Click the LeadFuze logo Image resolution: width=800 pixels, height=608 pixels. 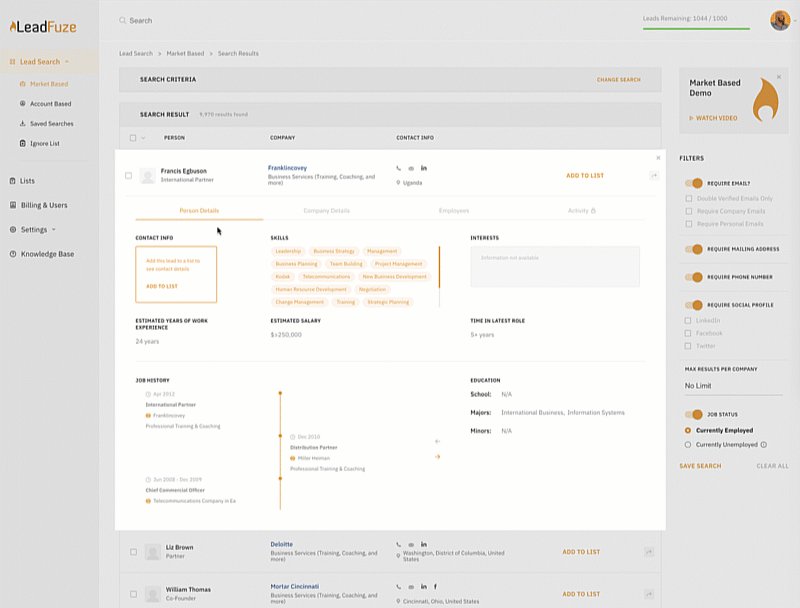pos(43,27)
